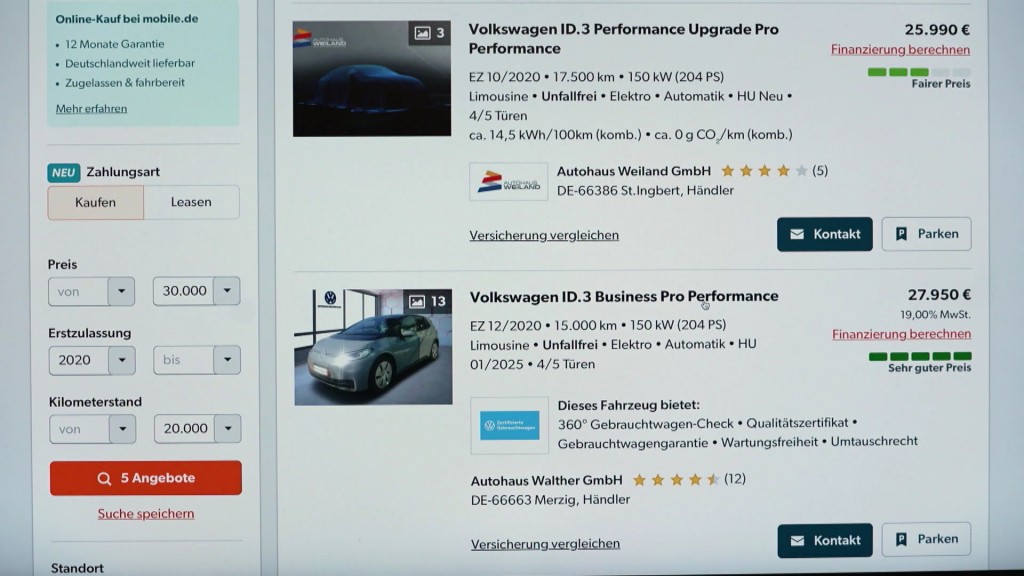Image resolution: width=1024 pixels, height=576 pixels.
Task: Open the "Volkswagen ID.3 Performance Upgrade Pro Performance" listing title
Action: [624, 39]
